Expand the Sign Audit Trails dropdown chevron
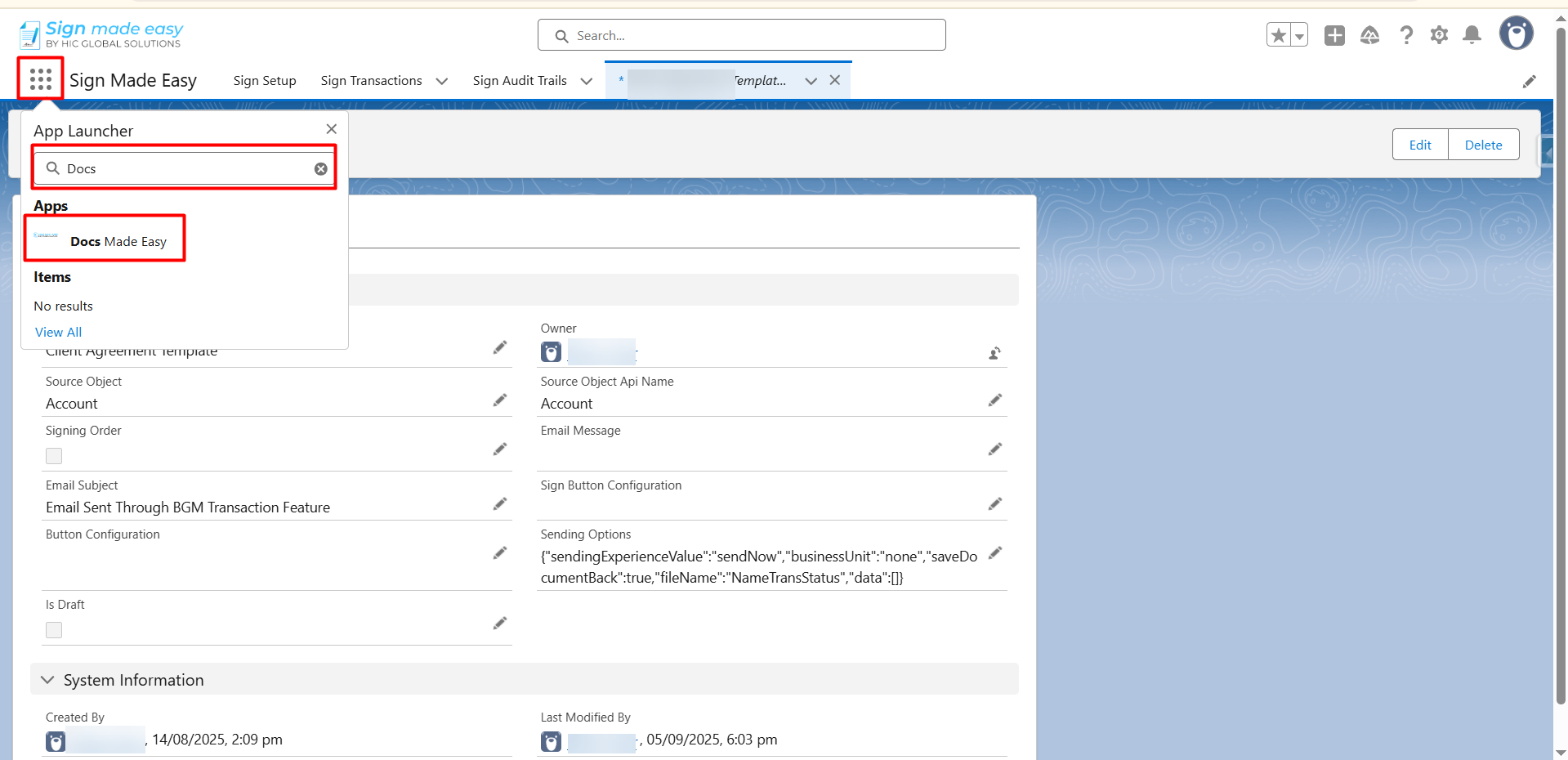 click(x=587, y=81)
